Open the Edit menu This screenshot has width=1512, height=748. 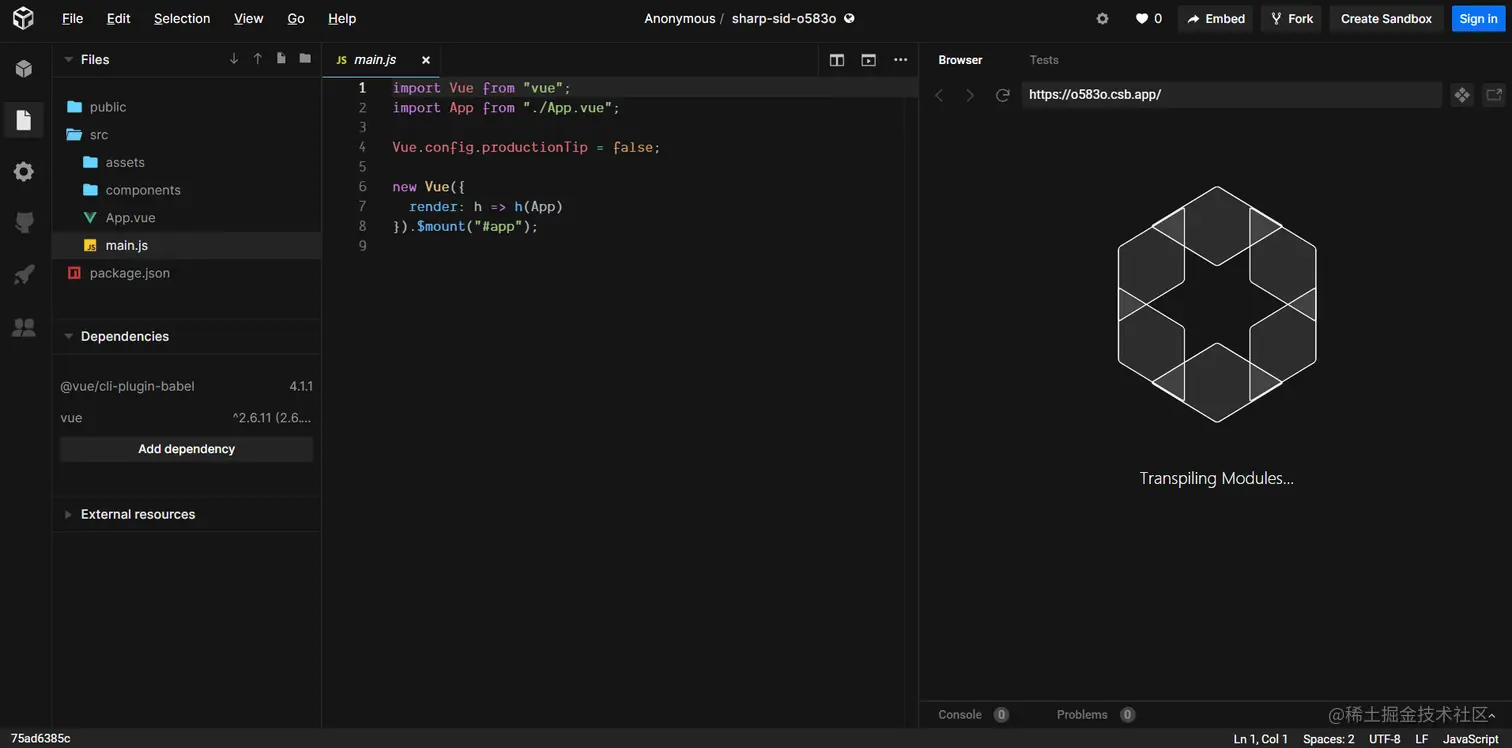118,18
